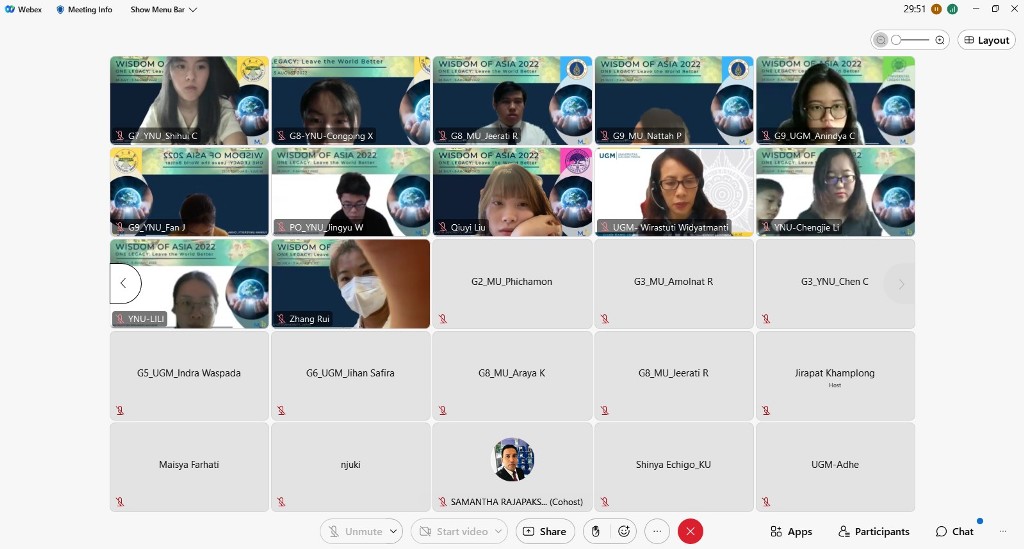This screenshot has height=549, width=1024.
Task: Toggle the Unmute microphone button
Action: (354, 532)
